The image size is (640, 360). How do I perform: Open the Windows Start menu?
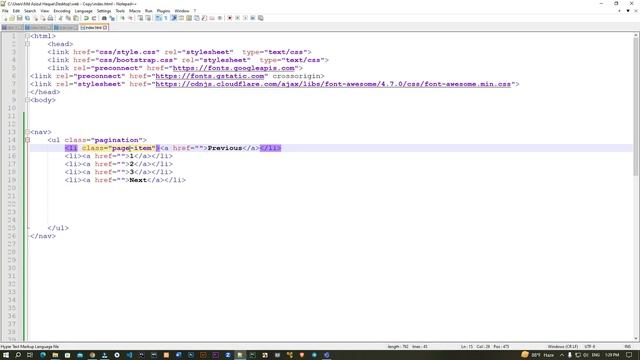click(x=6, y=355)
